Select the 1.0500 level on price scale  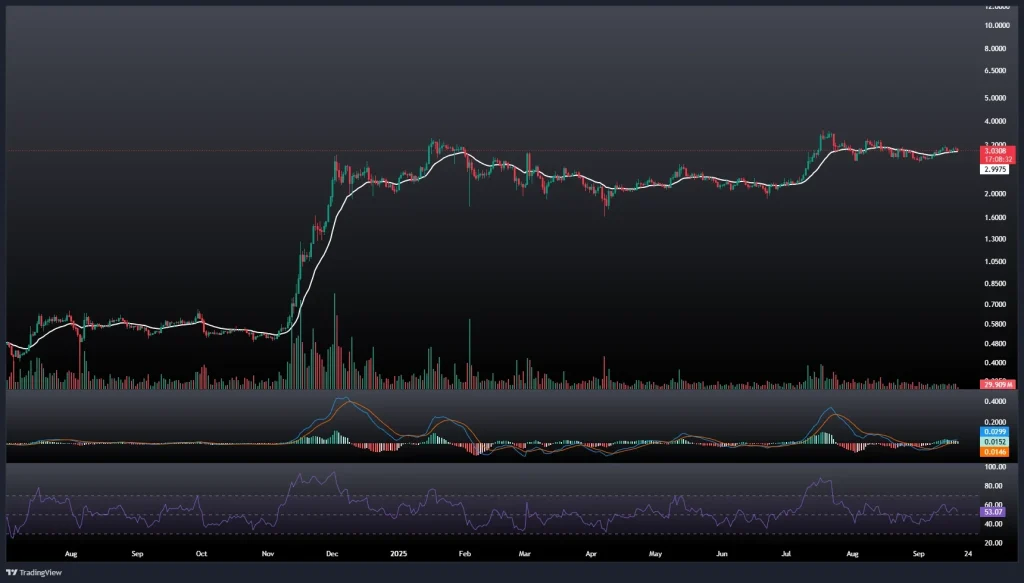pyautogui.click(x=994, y=262)
